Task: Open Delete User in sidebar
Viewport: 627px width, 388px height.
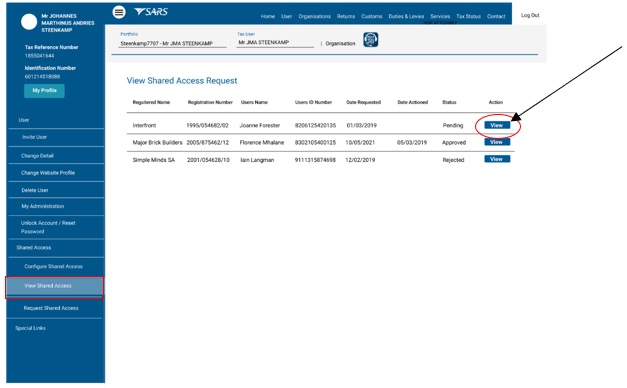Action: [35, 190]
